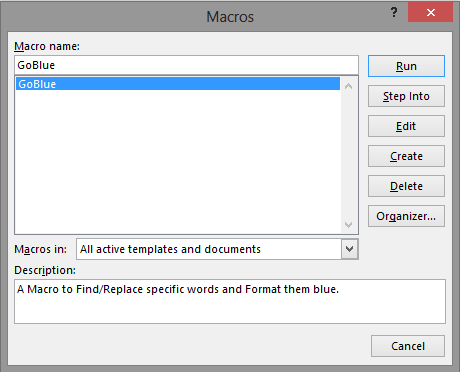Edit the selected macro

point(406,126)
